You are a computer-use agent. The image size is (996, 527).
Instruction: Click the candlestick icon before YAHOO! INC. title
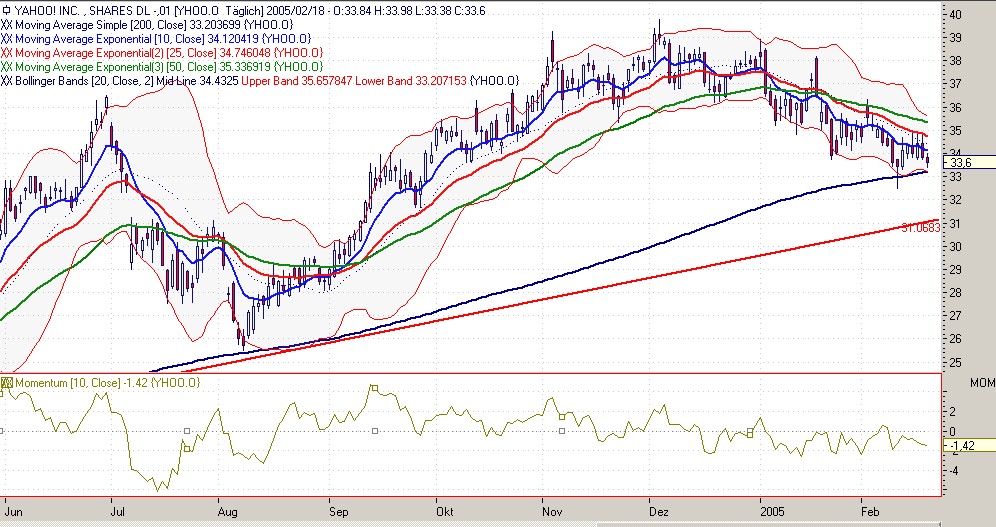click(7, 11)
